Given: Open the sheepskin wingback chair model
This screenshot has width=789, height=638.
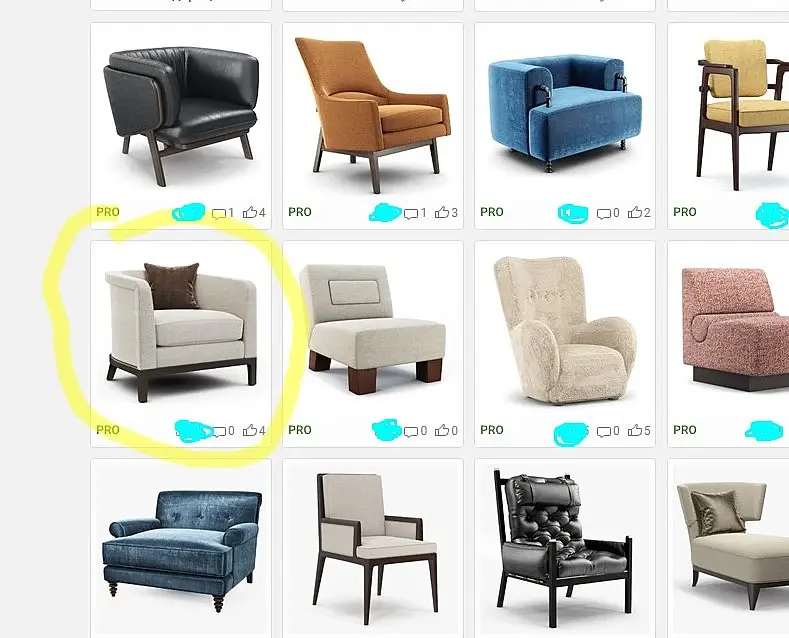Looking at the screenshot, I should pos(565,331).
